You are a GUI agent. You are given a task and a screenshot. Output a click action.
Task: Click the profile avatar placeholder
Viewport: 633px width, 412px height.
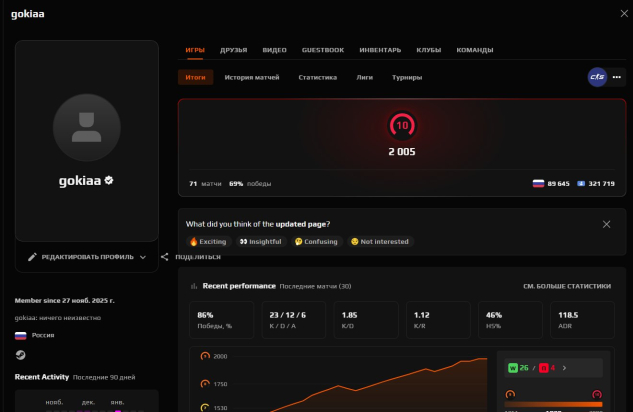(x=86, y=123)
